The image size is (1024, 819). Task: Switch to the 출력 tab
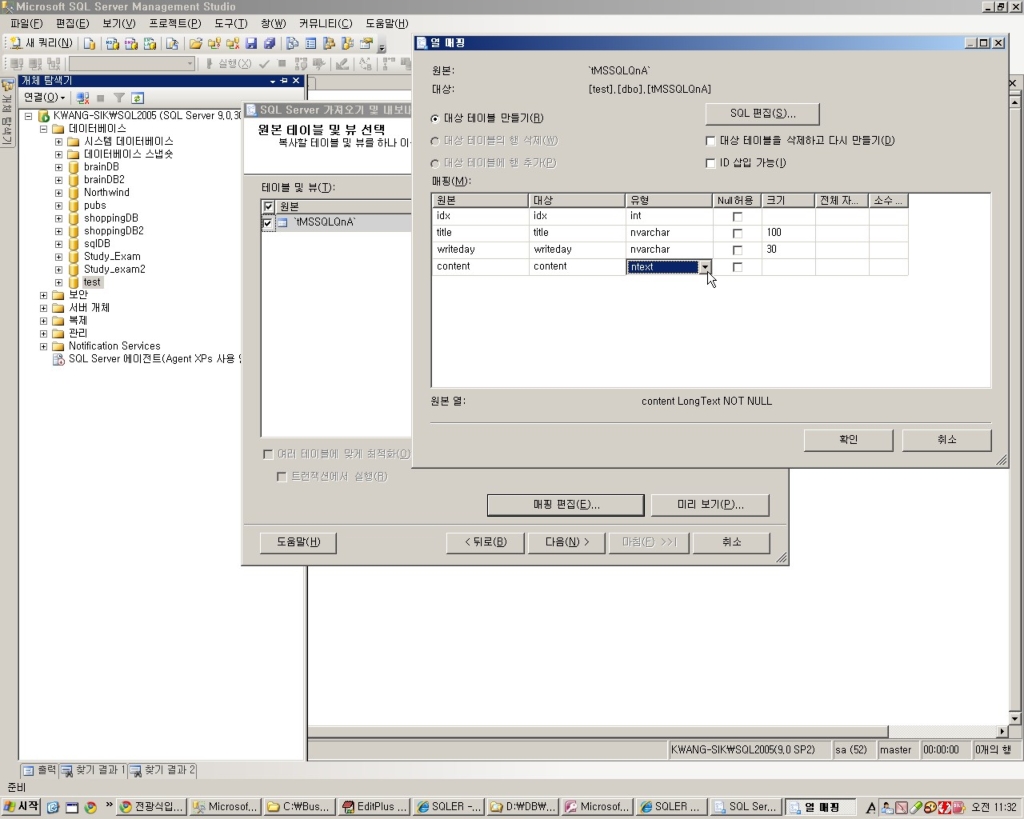40,771
